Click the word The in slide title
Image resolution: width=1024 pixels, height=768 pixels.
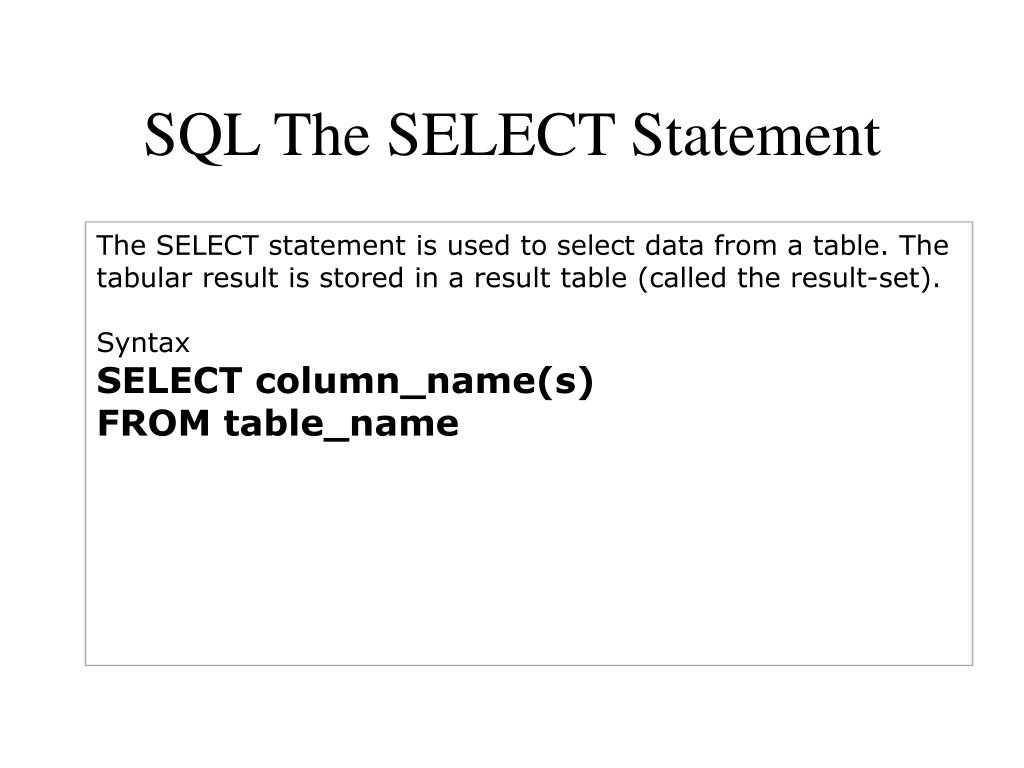point(322,135)
